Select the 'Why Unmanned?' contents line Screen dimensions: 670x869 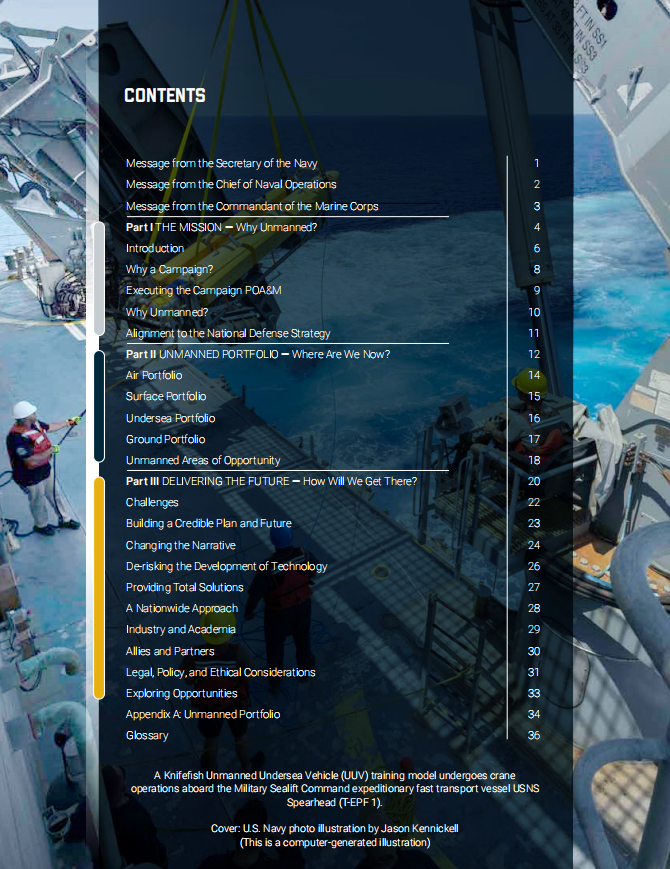pos(167,312)
